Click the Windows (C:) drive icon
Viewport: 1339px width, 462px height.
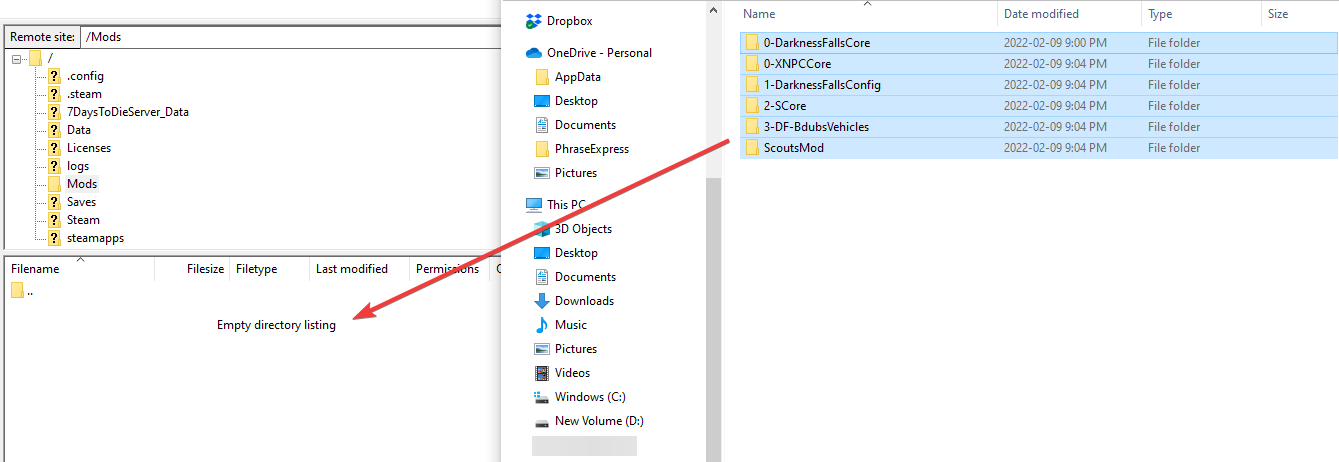coord(542,397)
